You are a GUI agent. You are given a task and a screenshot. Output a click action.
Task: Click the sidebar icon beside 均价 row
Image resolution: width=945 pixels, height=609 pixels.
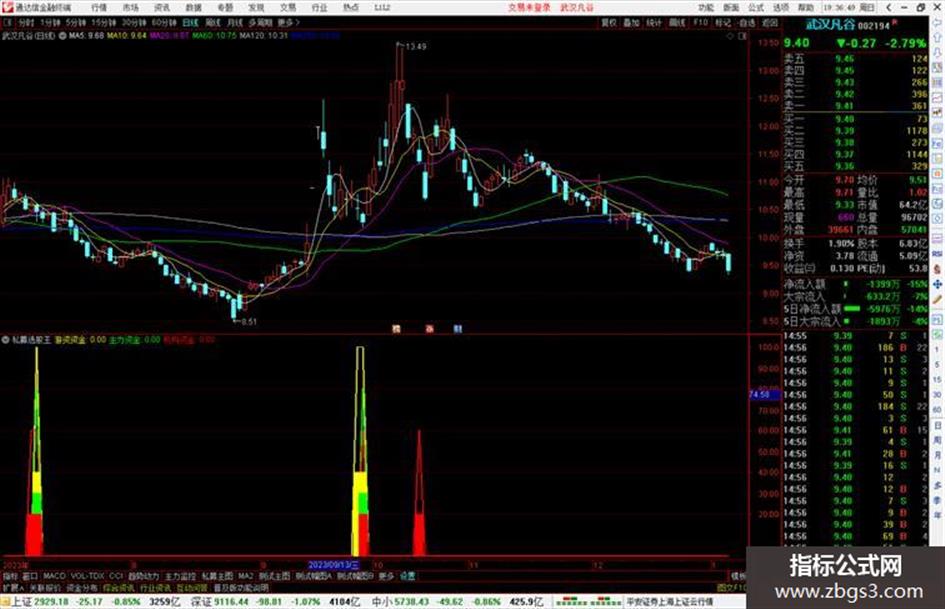tap(938, 174)
